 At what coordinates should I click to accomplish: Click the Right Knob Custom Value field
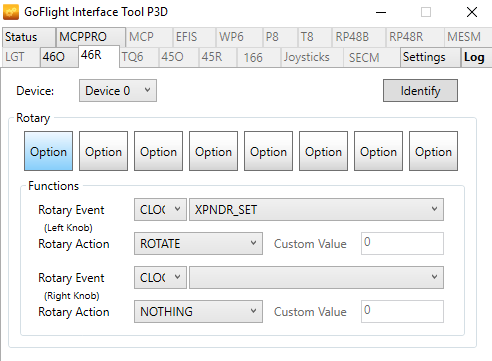pos(402,312)
